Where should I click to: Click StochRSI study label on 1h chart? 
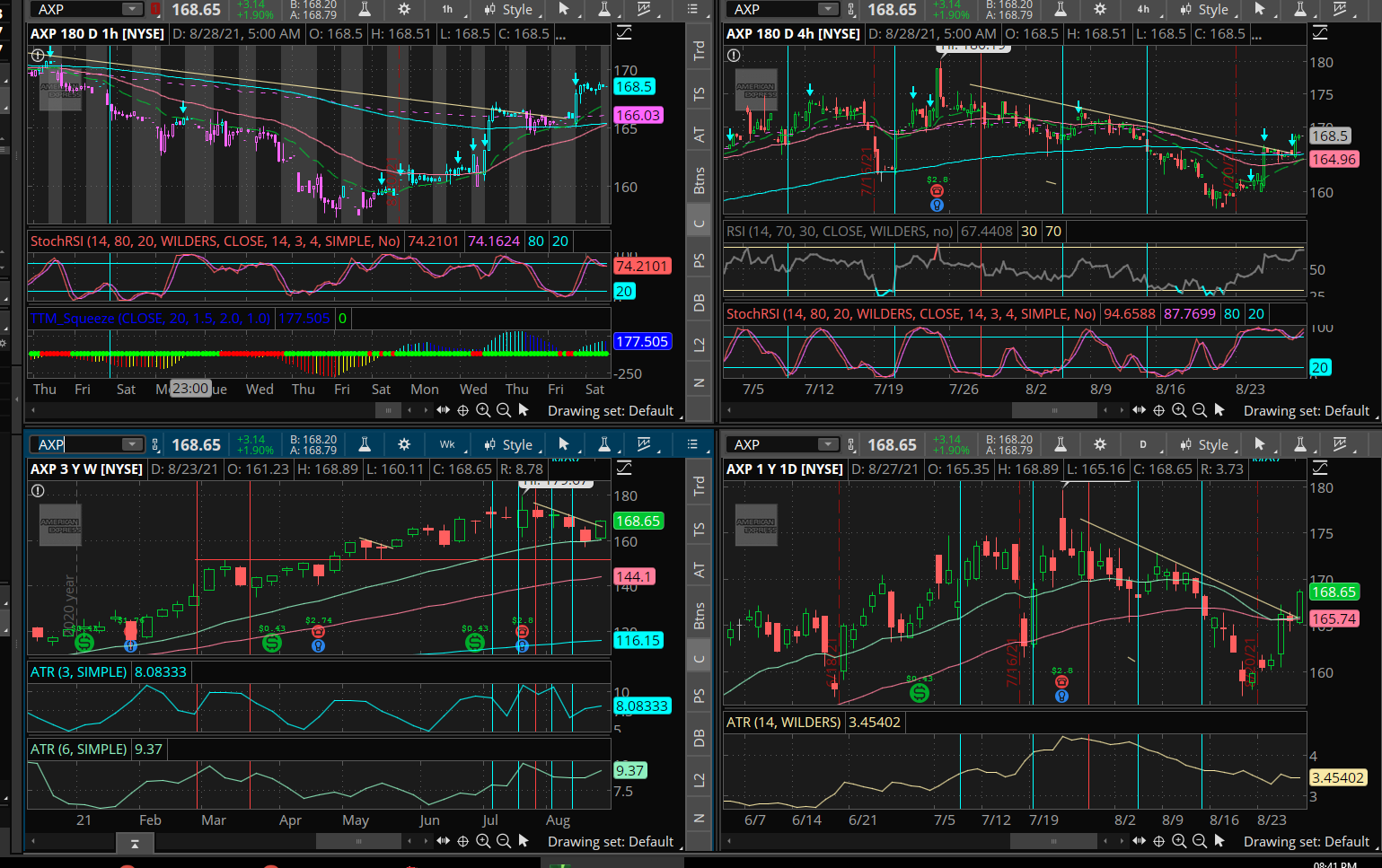click(x=216, y=241)
